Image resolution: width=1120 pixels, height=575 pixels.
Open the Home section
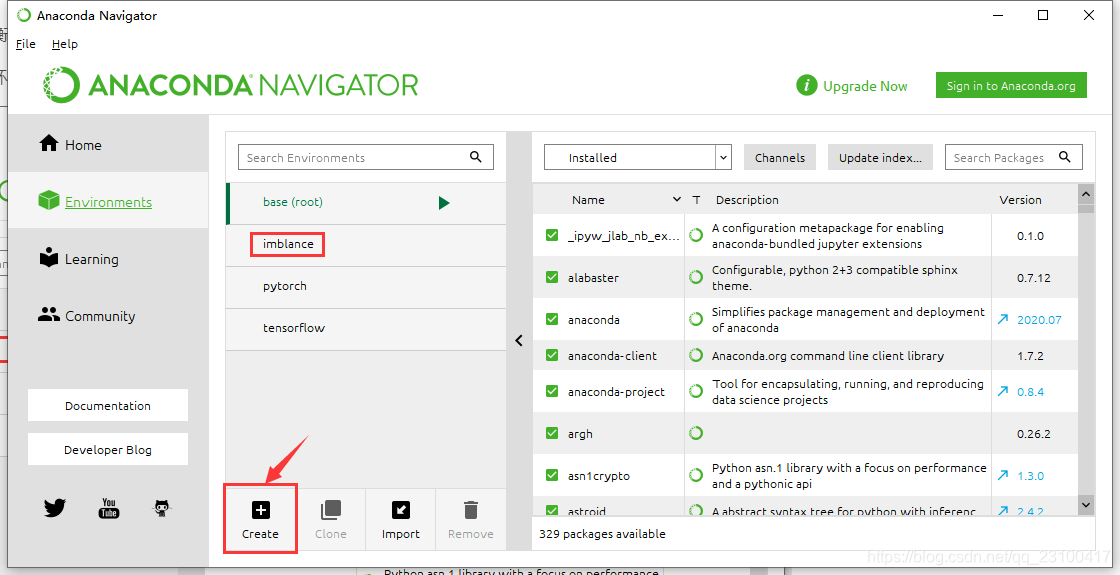tap(109, 145)
